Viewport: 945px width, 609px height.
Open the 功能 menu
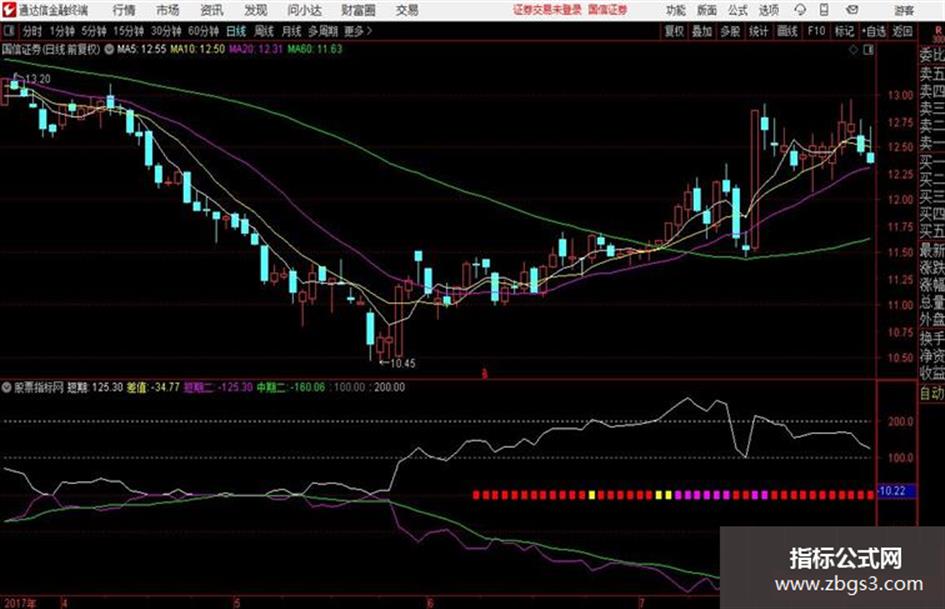coord(676,10)
